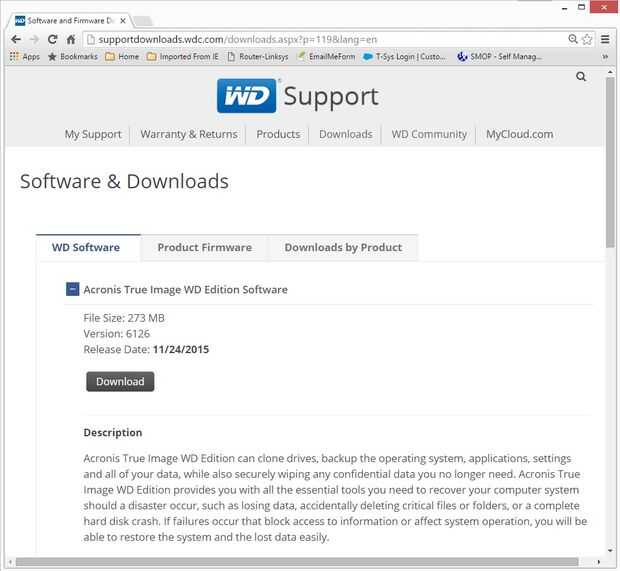Open Products navigation item
This screenshot has height=571, width=620.
tap(278, 134)
